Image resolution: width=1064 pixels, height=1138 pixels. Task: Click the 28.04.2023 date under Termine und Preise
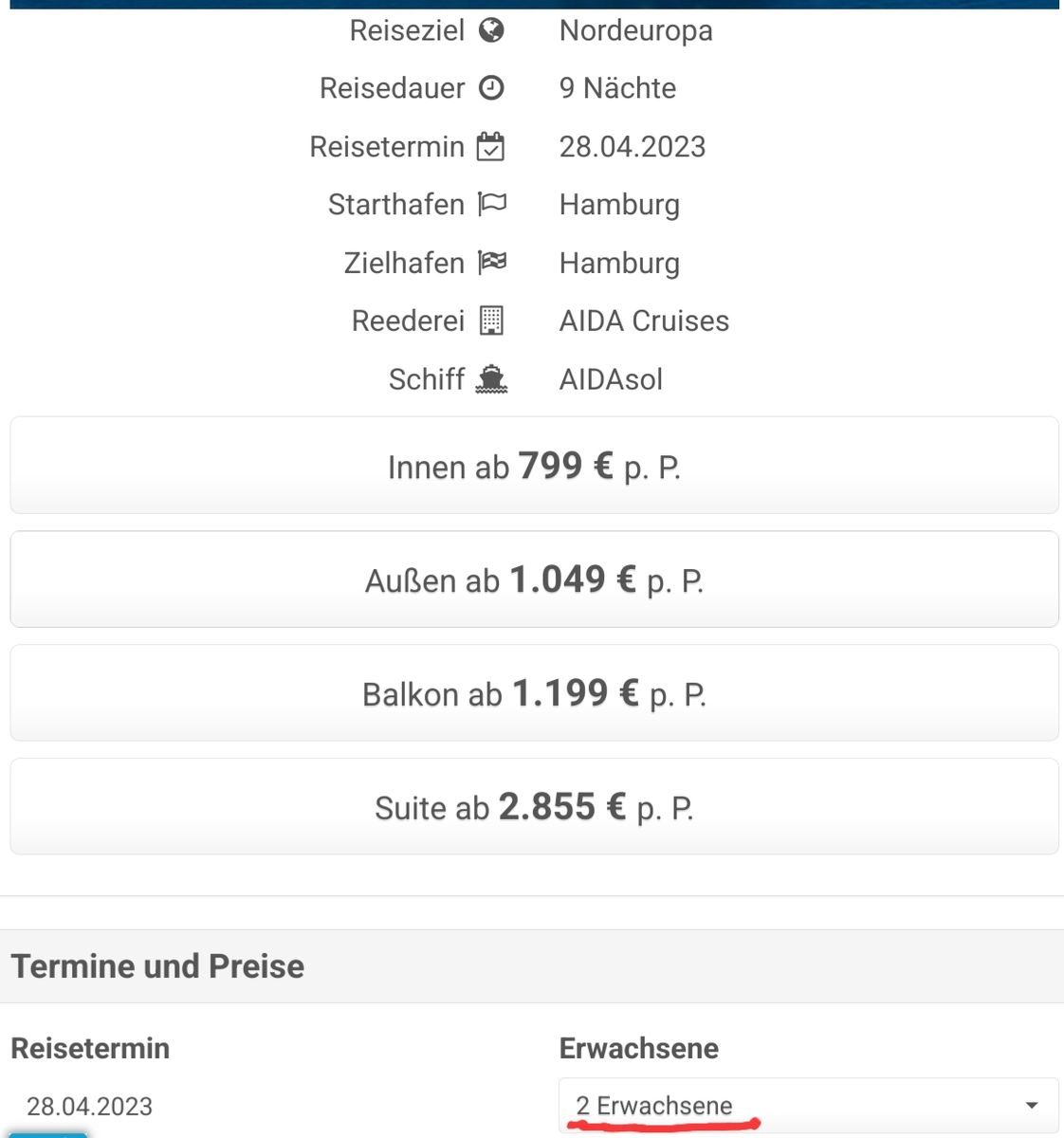point(90,1107)
